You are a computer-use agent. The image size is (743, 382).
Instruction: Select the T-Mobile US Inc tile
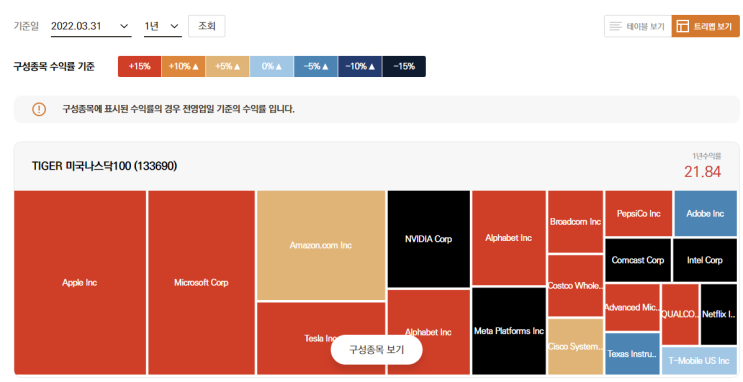click(x=699, y=361)
